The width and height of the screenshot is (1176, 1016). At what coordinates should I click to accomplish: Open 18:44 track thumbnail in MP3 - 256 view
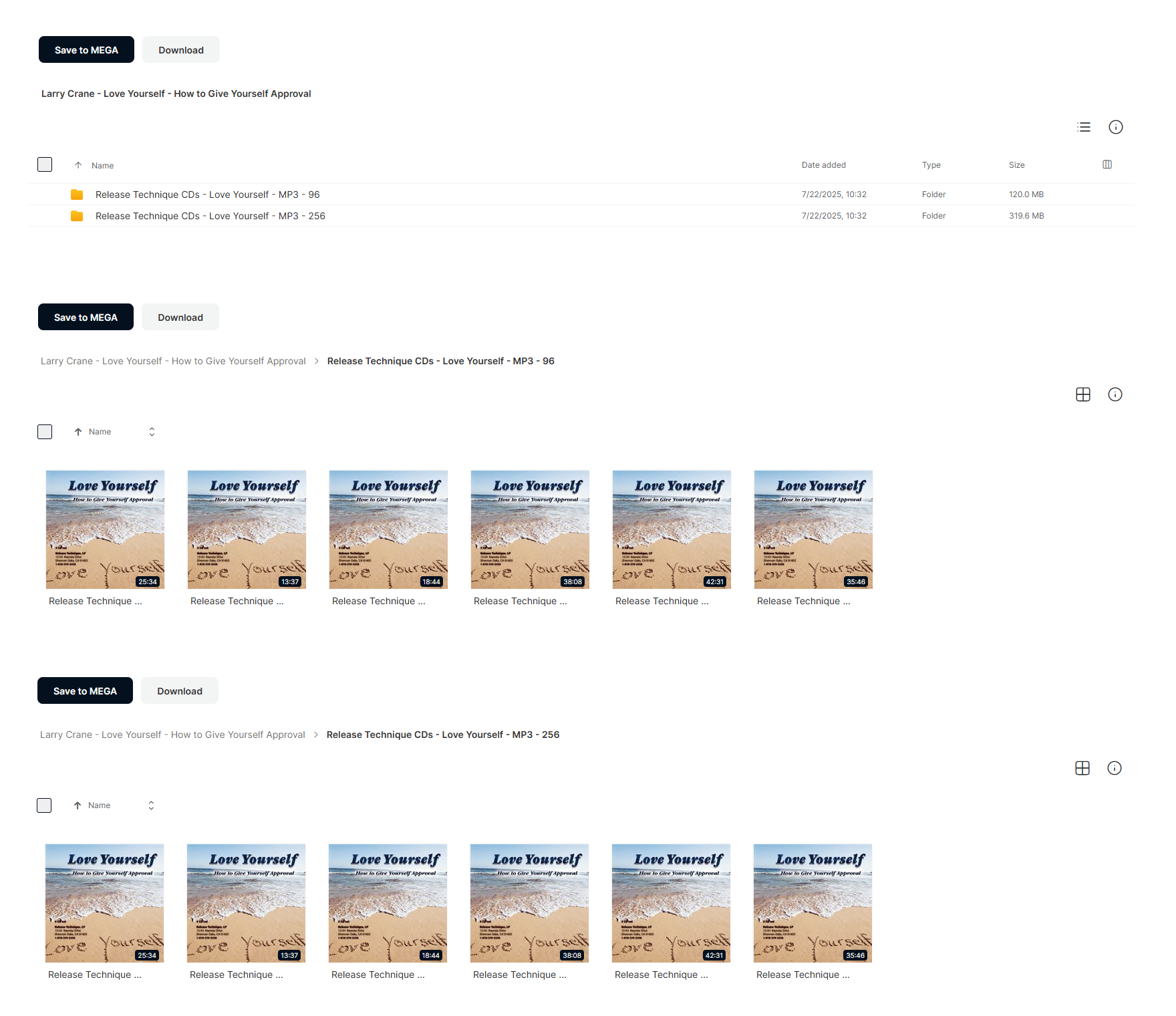388,903
